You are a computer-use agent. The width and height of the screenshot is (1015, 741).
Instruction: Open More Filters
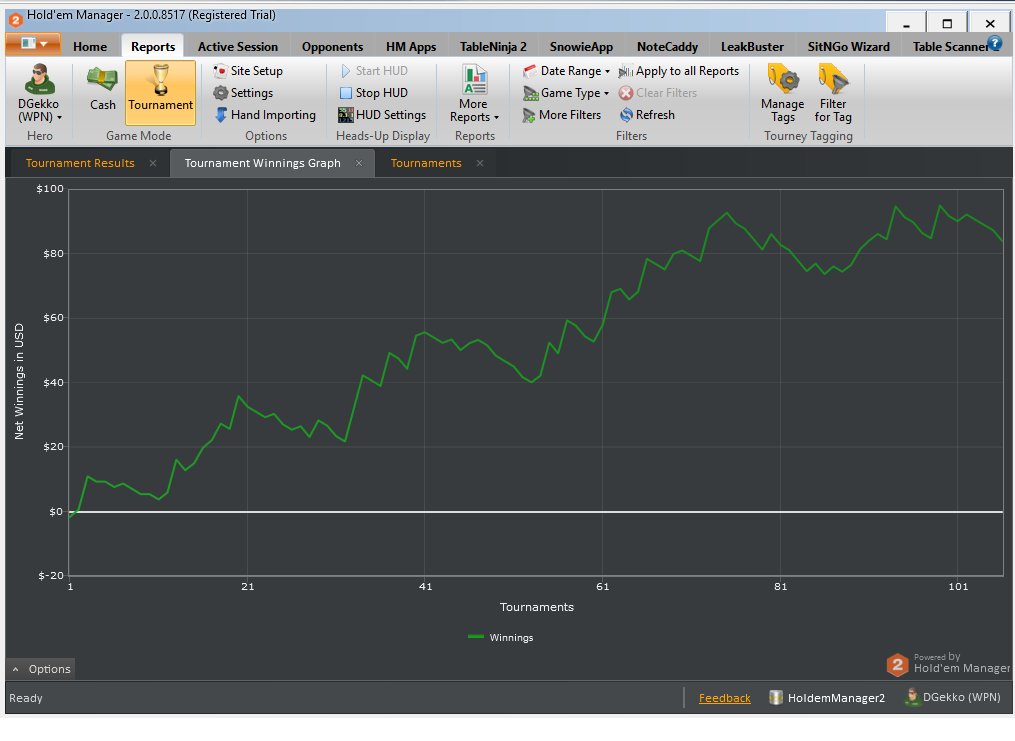click(561, 115)
